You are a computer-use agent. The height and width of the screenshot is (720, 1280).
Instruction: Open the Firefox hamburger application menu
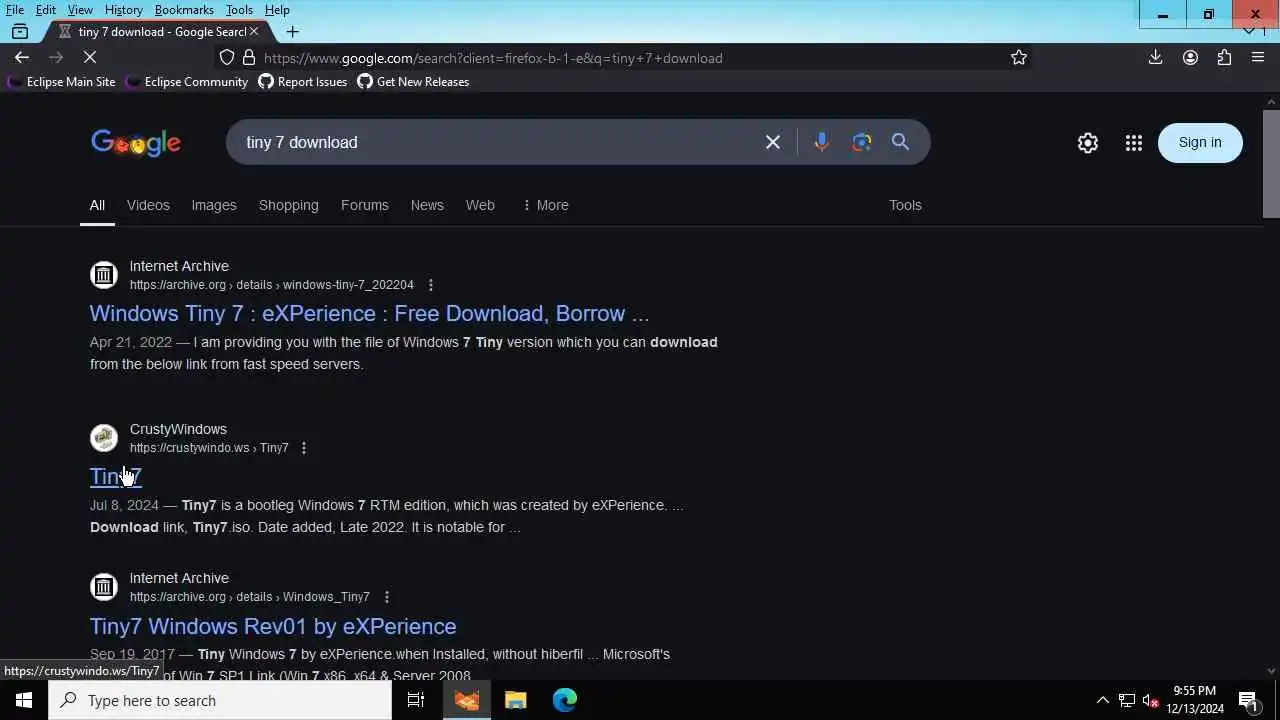pyautogui.click(x=1258, y=58)
